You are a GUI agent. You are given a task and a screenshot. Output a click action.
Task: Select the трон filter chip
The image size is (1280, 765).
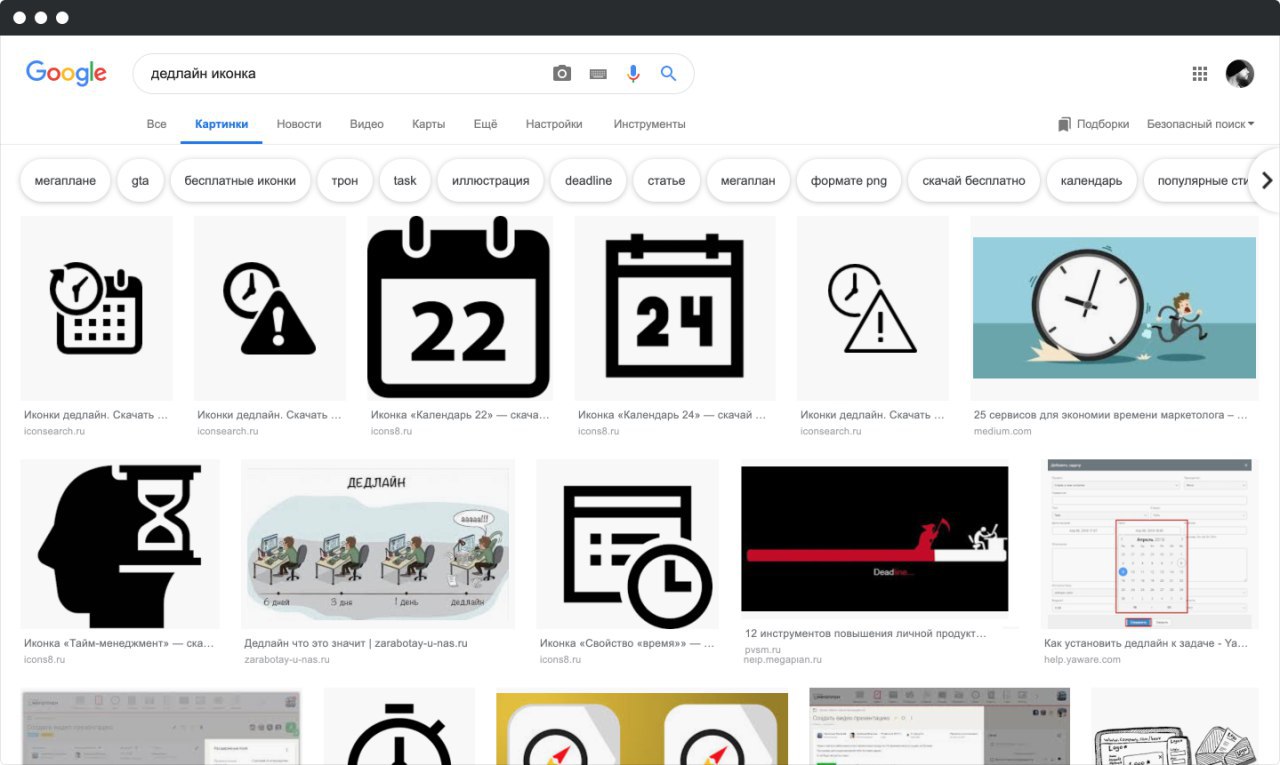[345, 181]
